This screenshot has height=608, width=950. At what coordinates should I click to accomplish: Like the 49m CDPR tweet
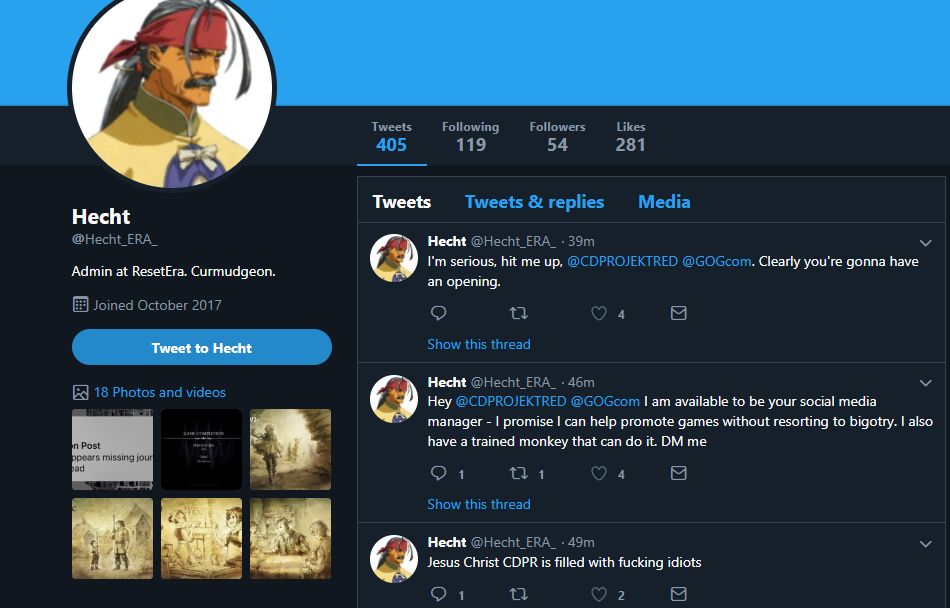(x=599, y=594)
